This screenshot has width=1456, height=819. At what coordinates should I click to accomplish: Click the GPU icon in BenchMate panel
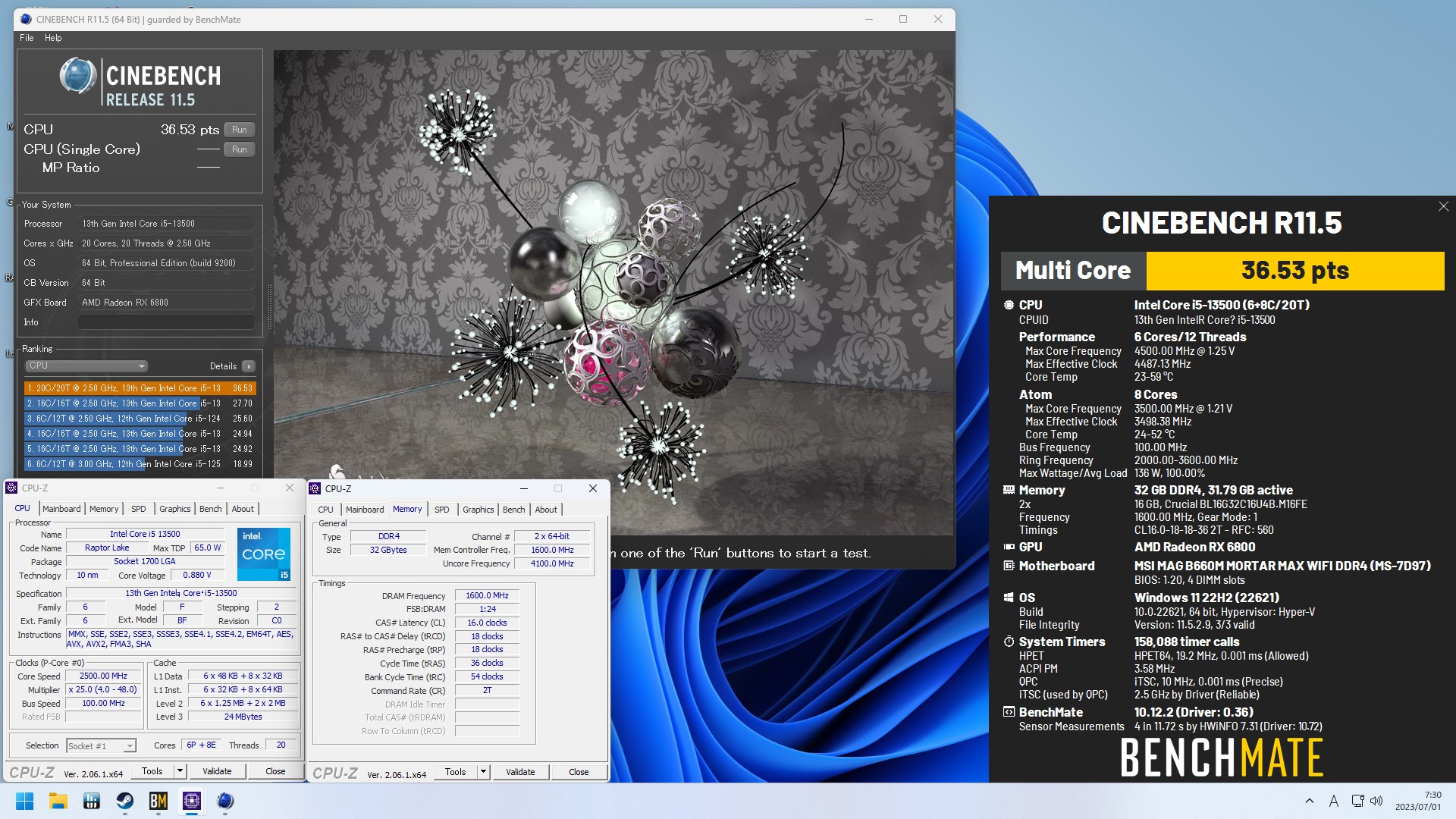(x=1009, y=547)
